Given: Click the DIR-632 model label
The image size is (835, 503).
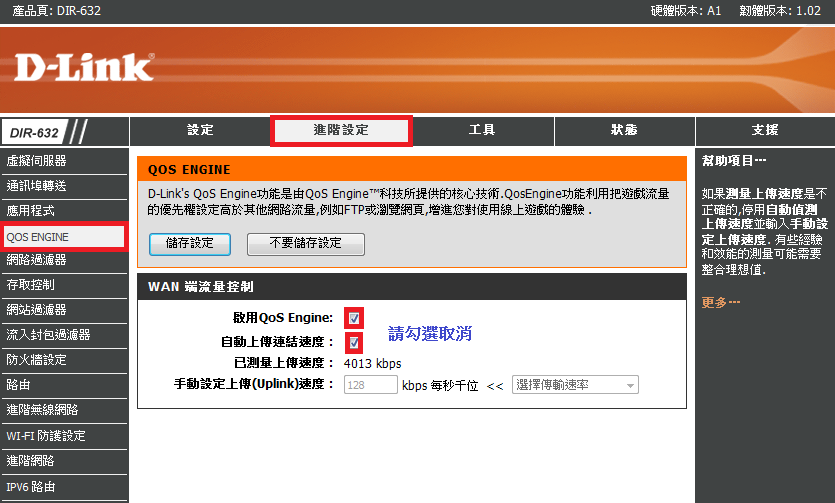Looking at the screenshot, I should [34, 133].
